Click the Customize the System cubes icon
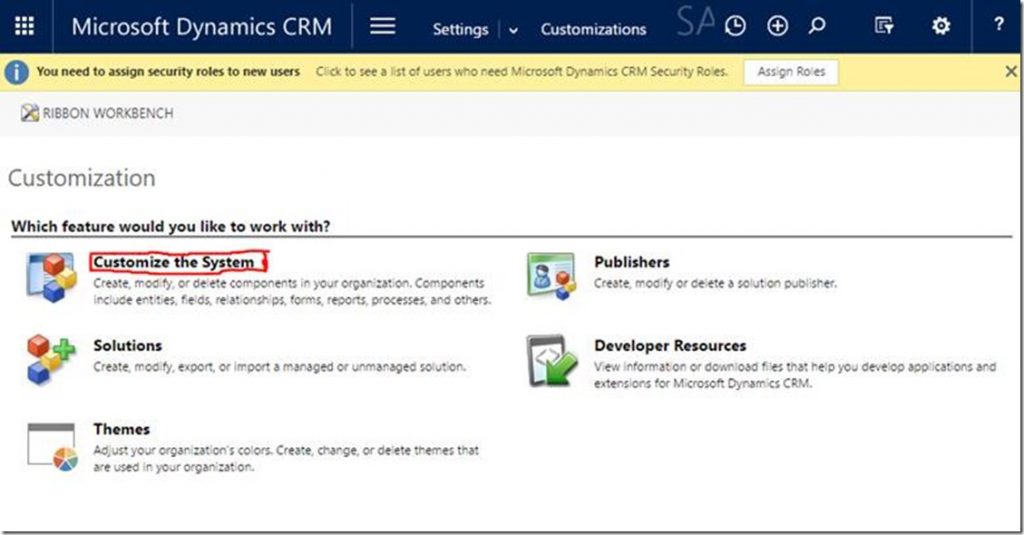The image size is (1024, 535). pos(51,277)
